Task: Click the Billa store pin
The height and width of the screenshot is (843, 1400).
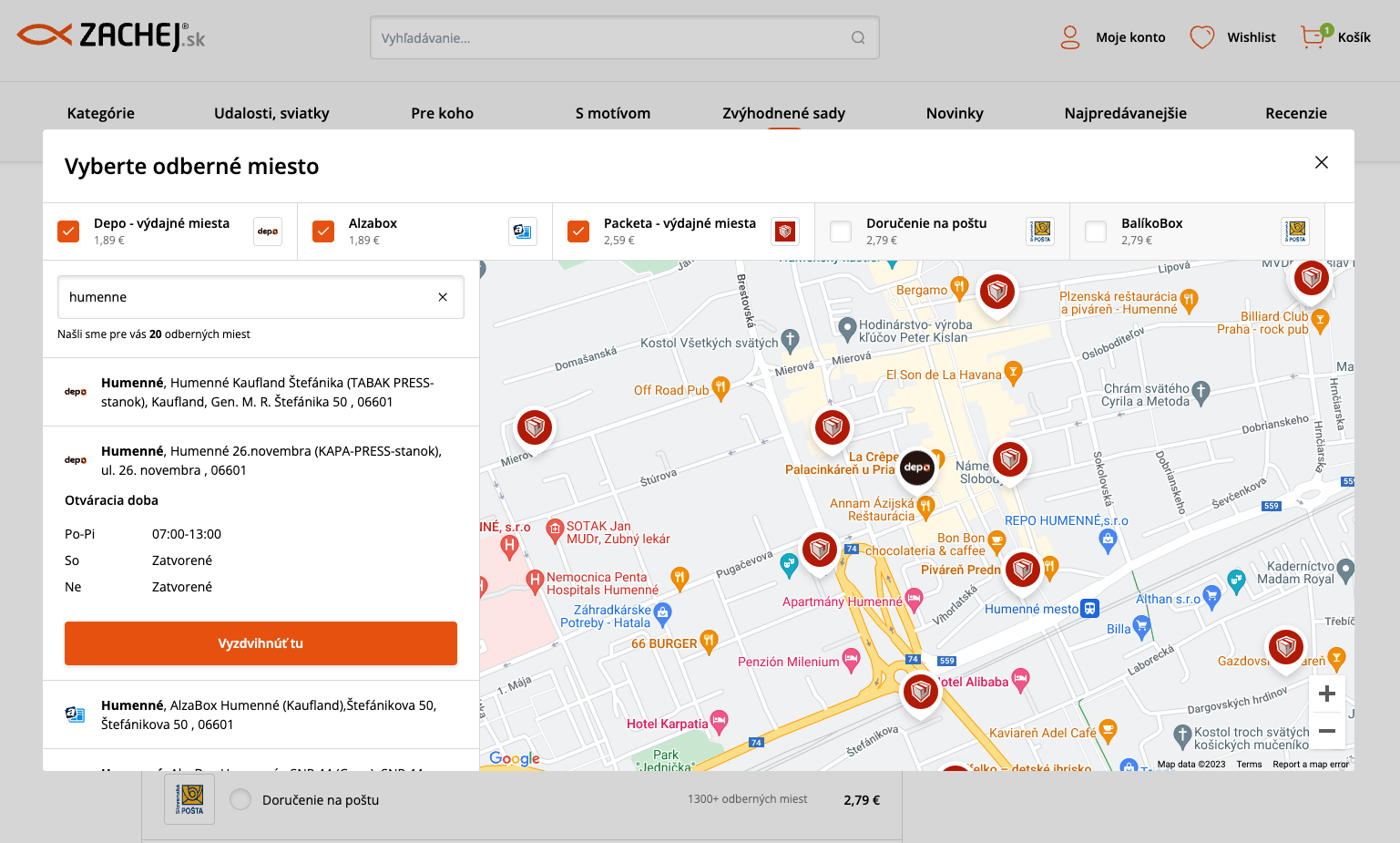Action: pos(1141,627)
